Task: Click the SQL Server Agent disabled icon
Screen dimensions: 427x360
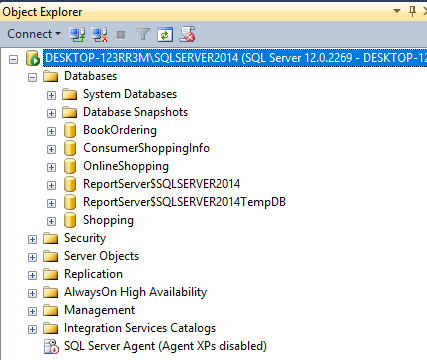Action: [x=51, y=347]
